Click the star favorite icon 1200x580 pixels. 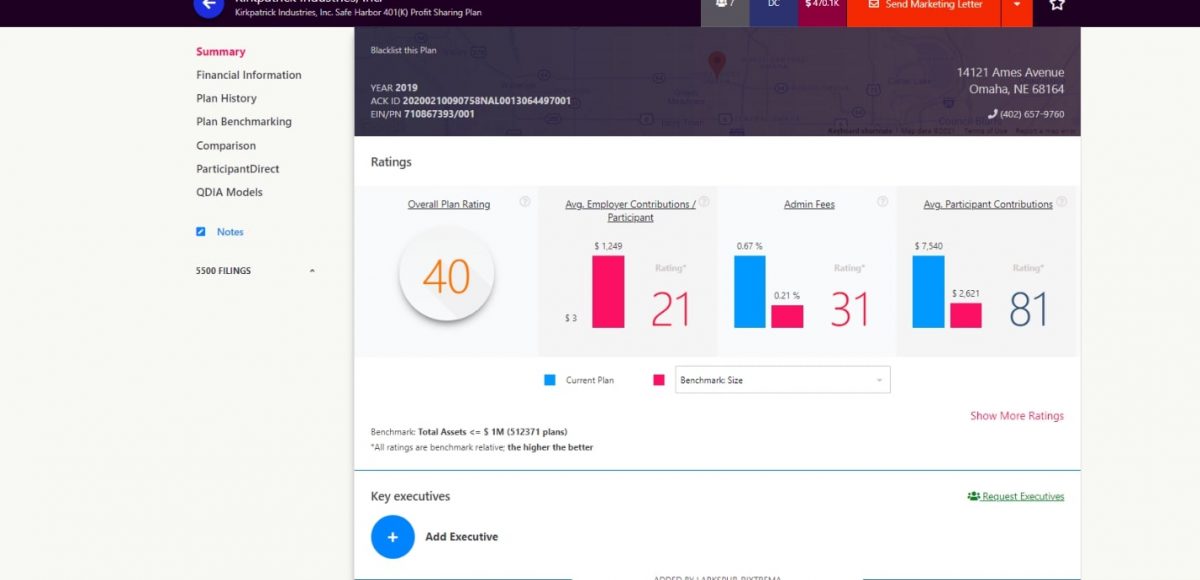coord(1056,5)
